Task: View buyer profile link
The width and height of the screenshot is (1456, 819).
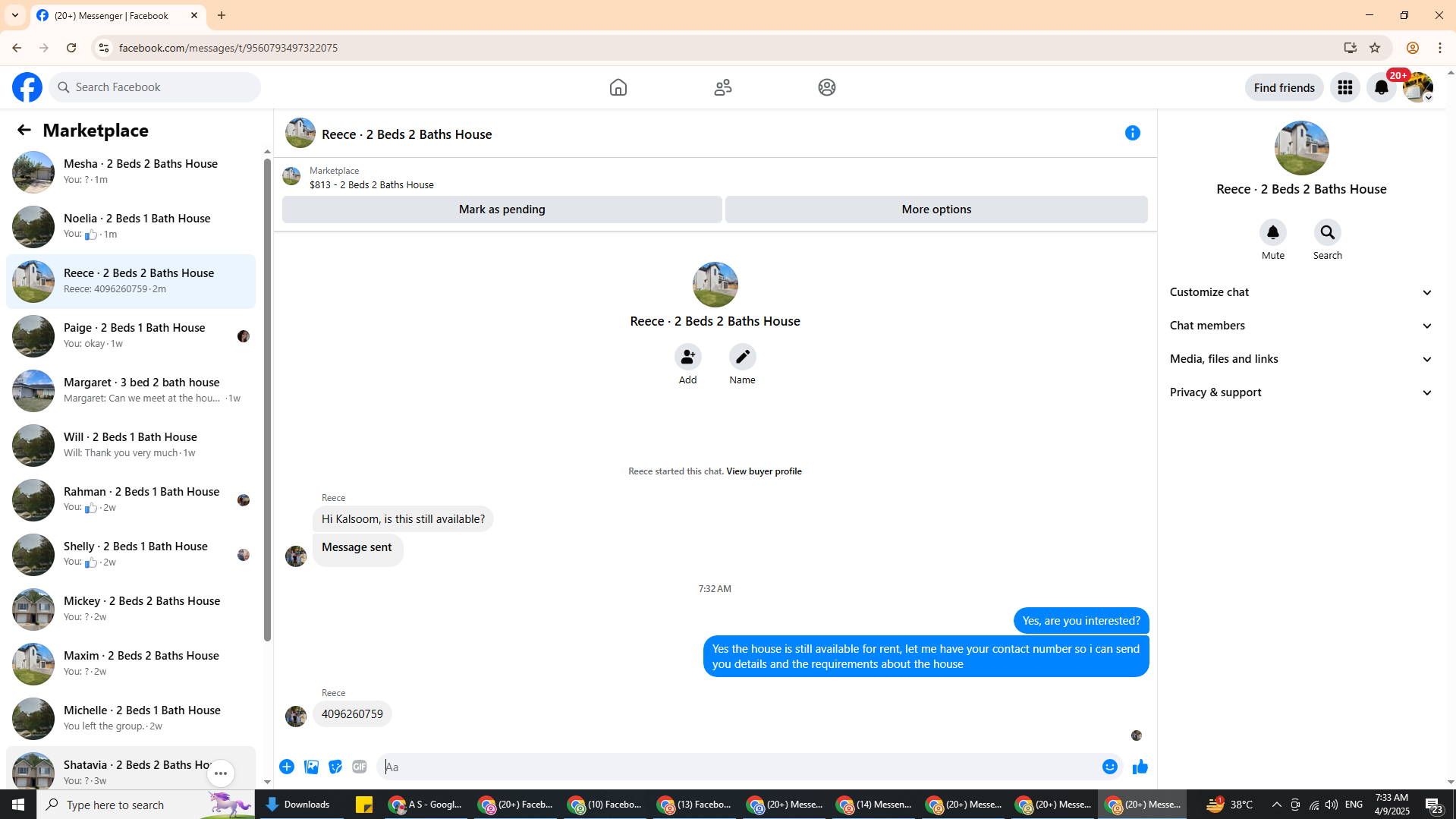Action: tap(763, 471)
